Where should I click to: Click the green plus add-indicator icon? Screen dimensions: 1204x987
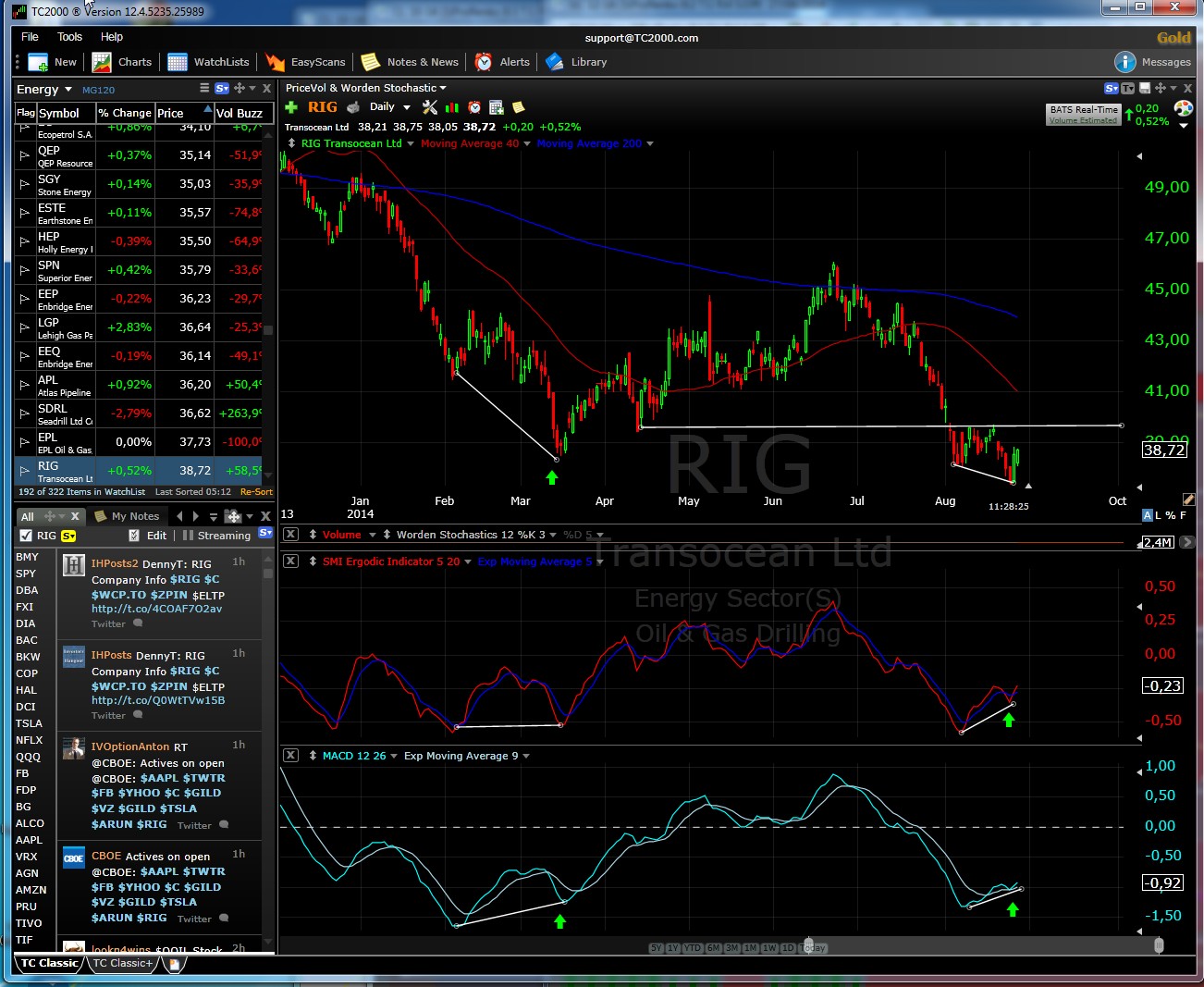pyautogui.click(x=291, y=107)
